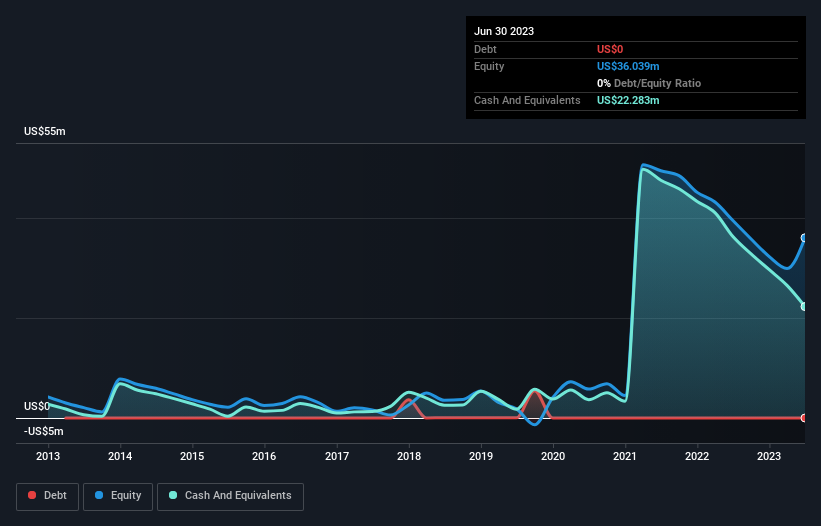Click the Debt US$0 tooltip value
821x526 pixels.
tap(610, 49)
